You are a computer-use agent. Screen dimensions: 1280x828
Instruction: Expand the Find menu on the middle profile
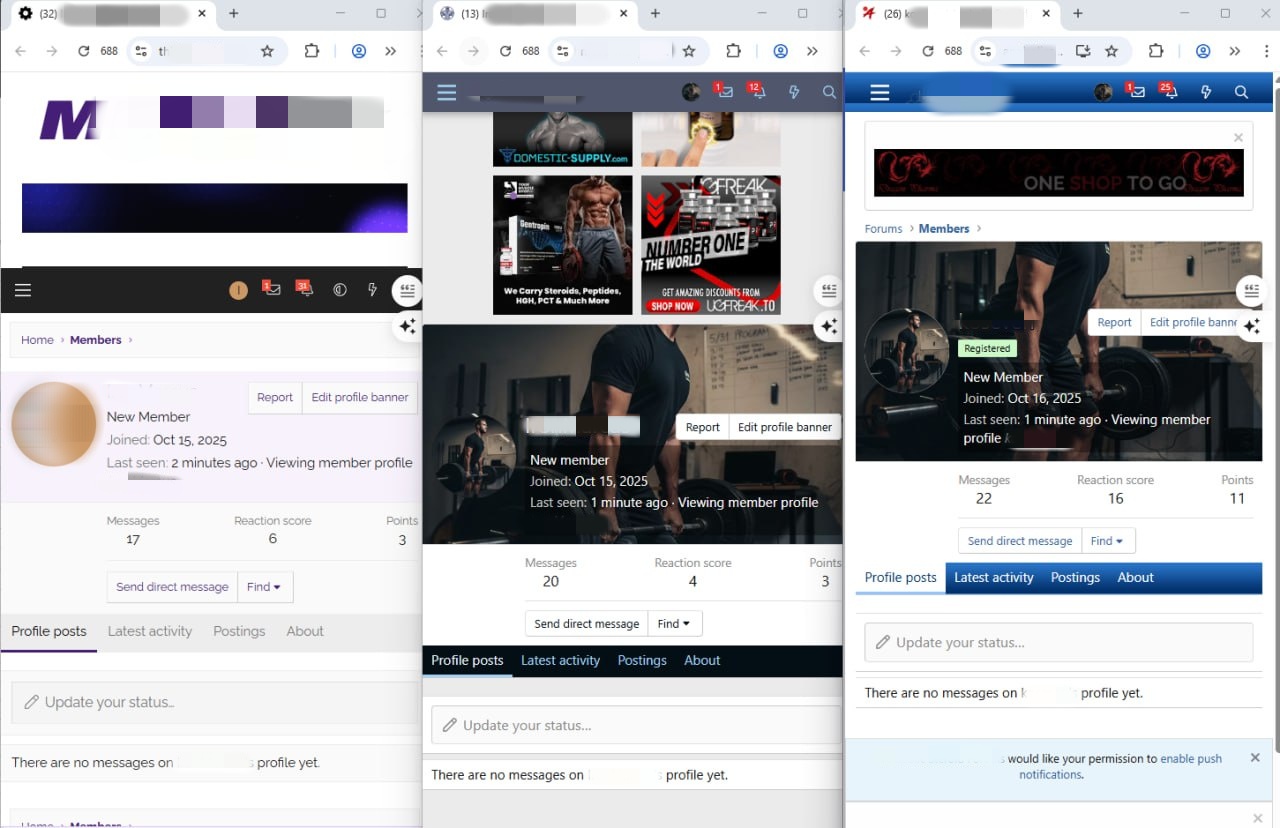click(x=674, y=623)
